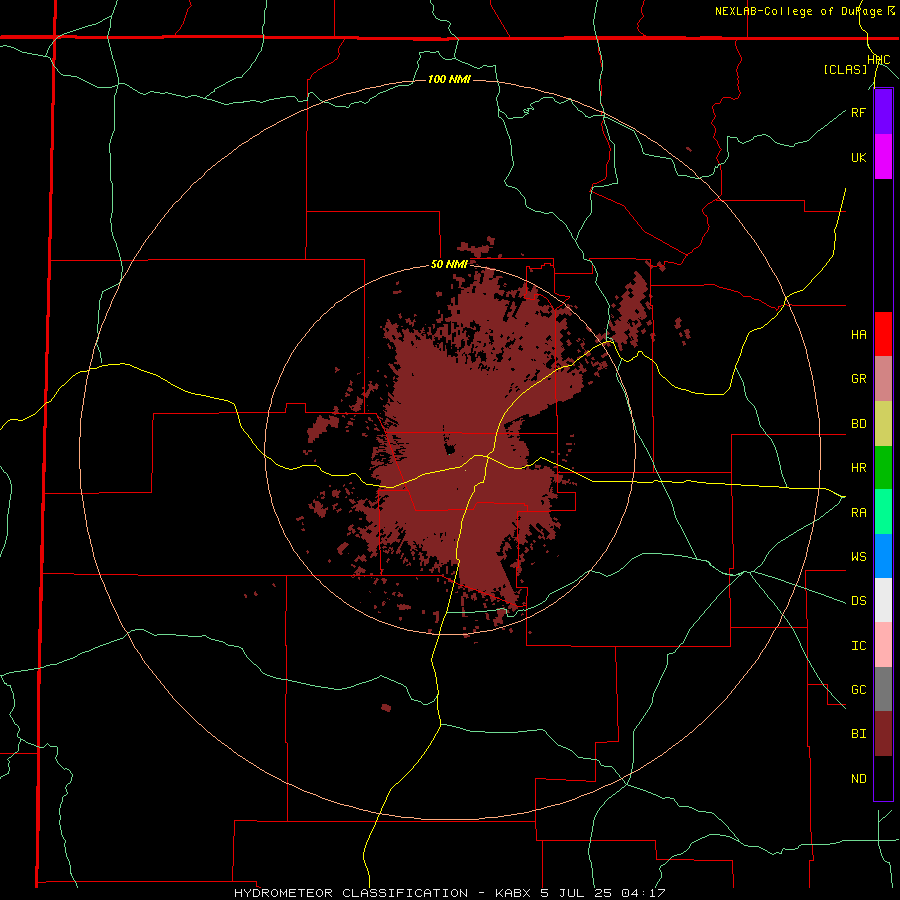Select the BI legend label

coord(858,734)
